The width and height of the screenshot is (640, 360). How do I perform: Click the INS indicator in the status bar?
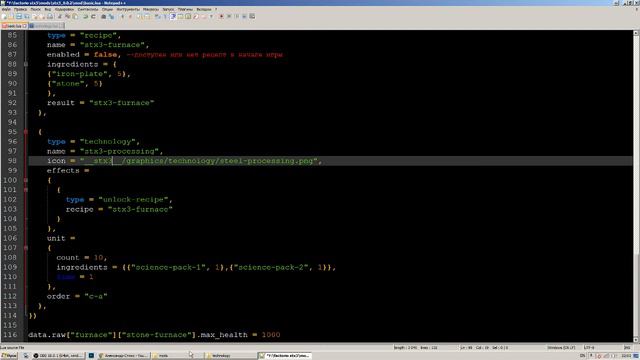627,348
